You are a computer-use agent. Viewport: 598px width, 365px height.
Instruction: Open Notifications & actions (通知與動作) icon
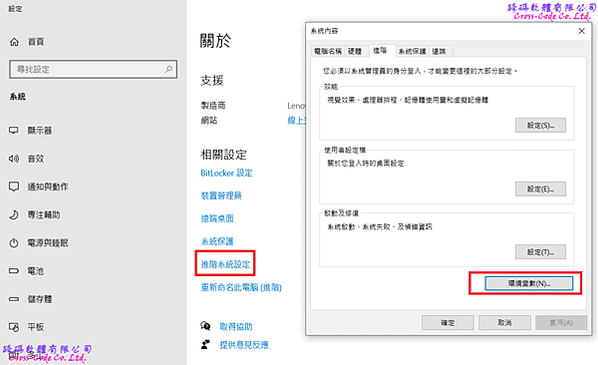14,187
